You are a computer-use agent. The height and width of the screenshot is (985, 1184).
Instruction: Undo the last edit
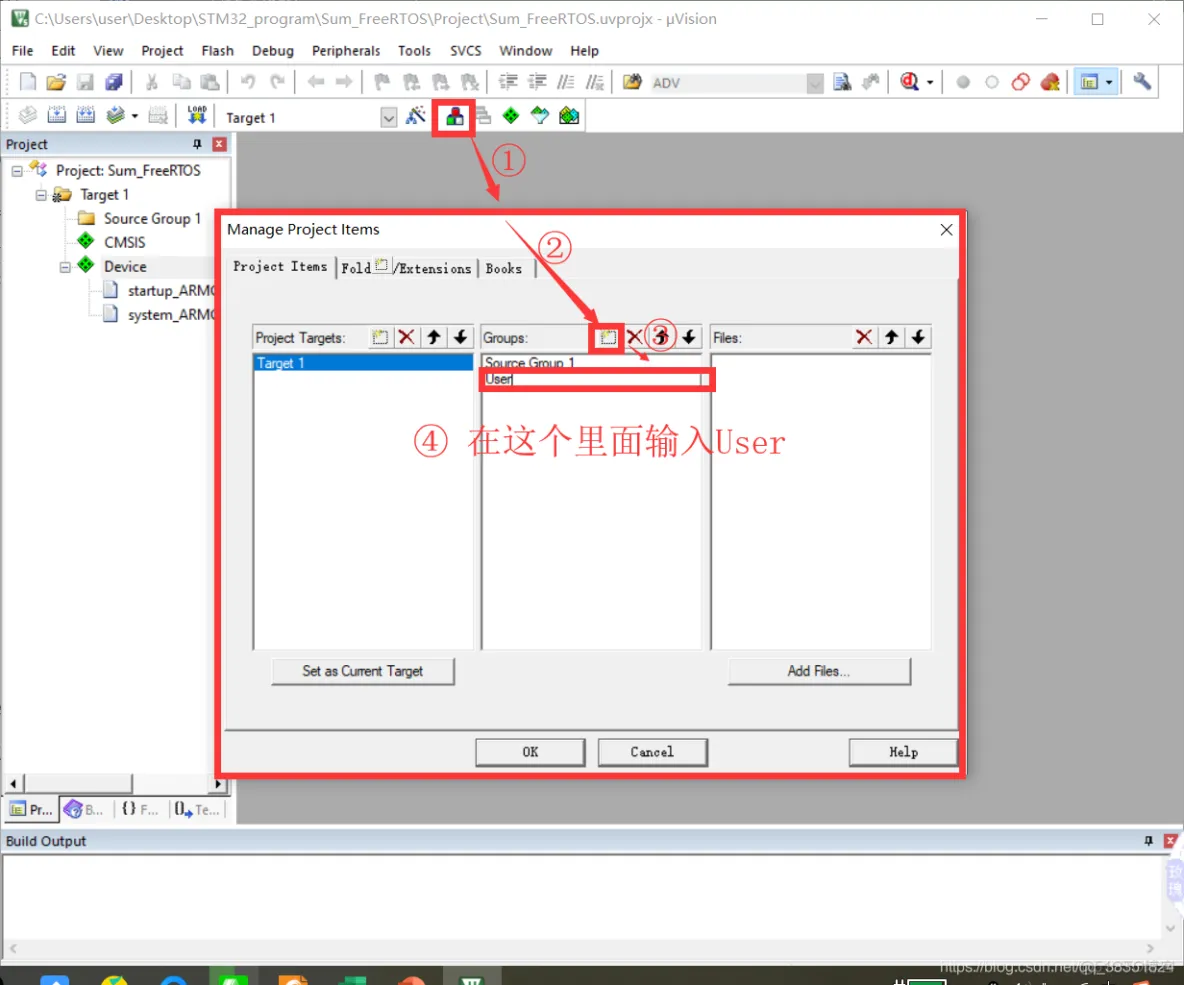tap(248, 82)
